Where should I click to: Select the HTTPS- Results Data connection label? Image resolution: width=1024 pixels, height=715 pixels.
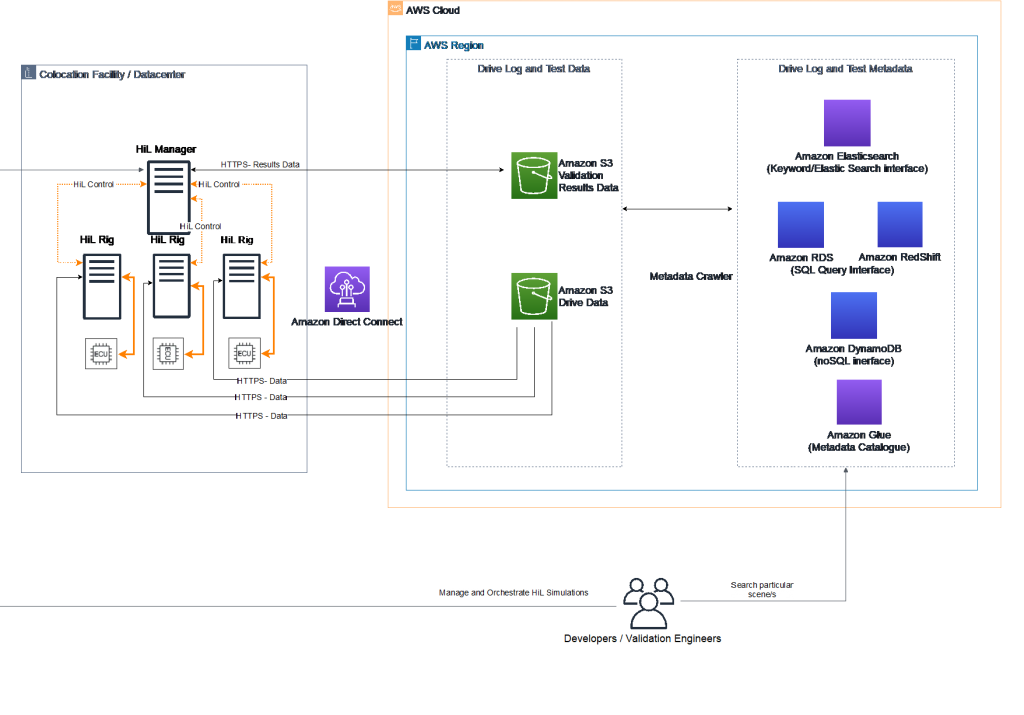click(259, 164)
